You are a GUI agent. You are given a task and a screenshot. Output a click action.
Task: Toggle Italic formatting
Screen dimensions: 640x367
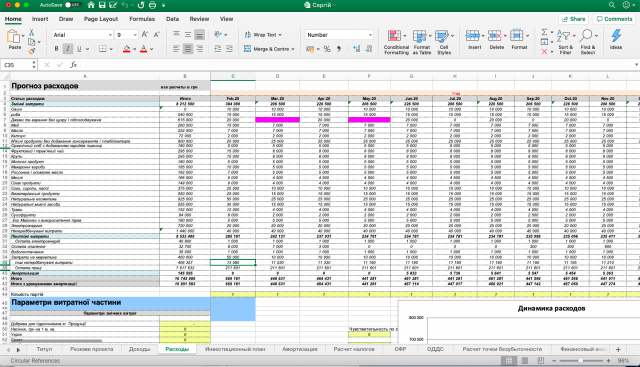click(68, 49)
